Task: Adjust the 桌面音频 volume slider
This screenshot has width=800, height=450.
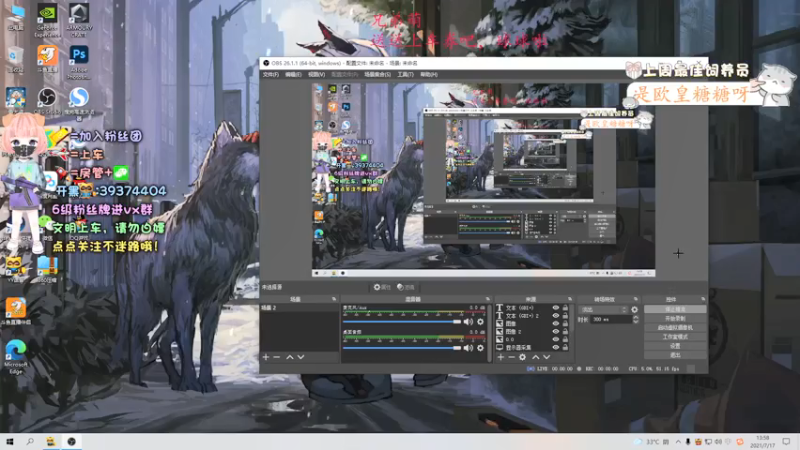Action: tap(402, 347)
